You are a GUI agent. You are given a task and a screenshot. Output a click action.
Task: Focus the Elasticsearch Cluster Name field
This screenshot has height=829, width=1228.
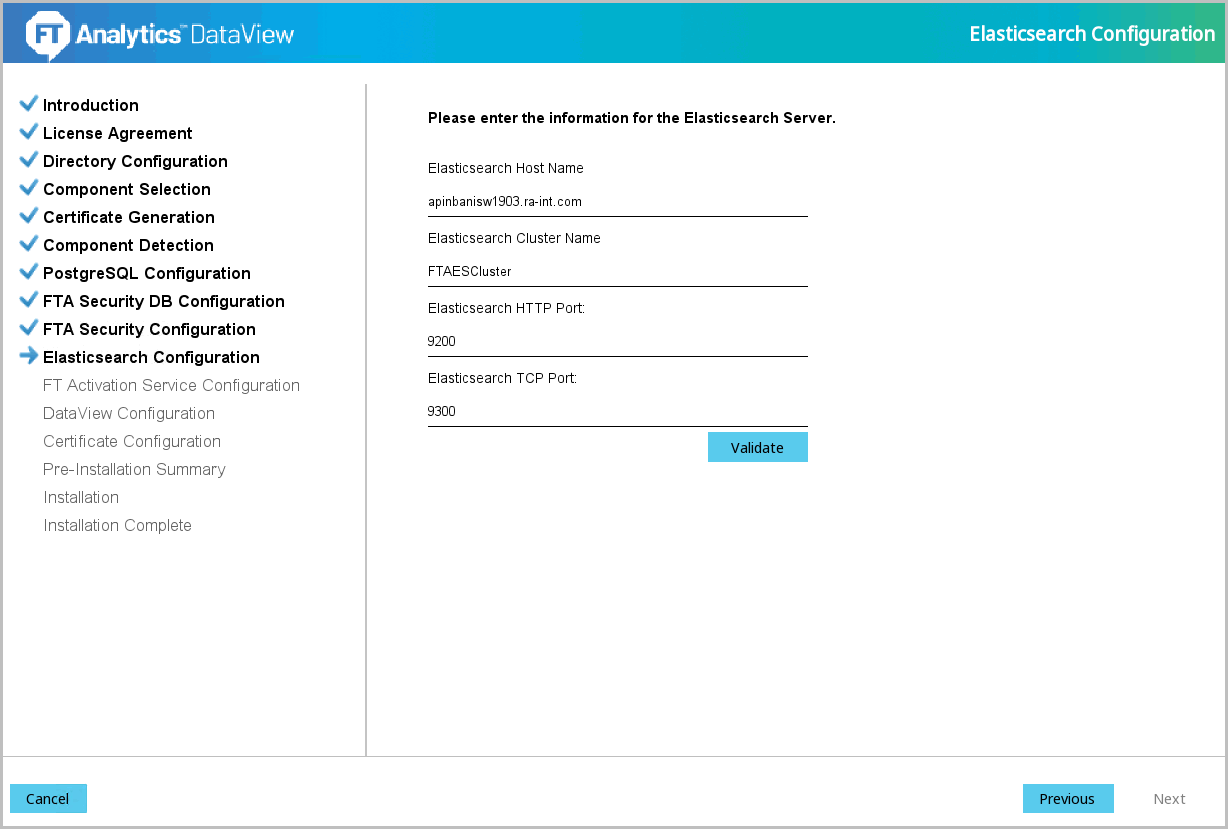[617, 272]
